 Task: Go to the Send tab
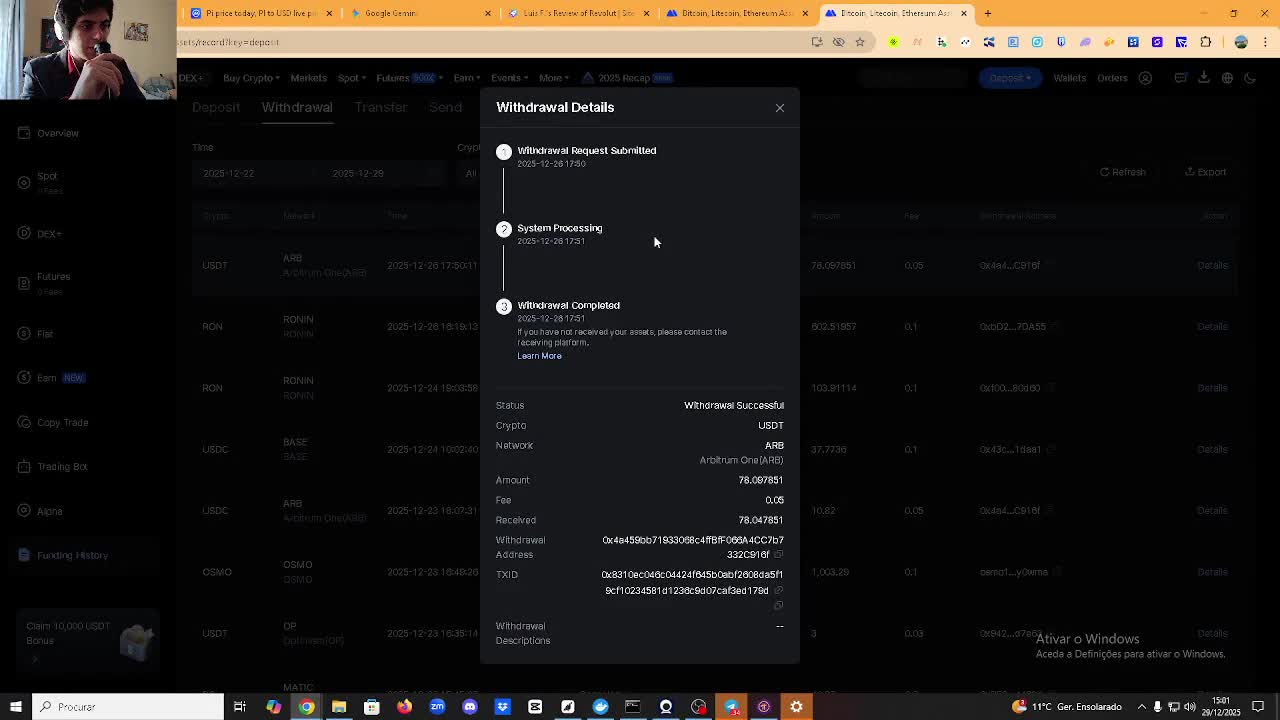pos(446,107)
